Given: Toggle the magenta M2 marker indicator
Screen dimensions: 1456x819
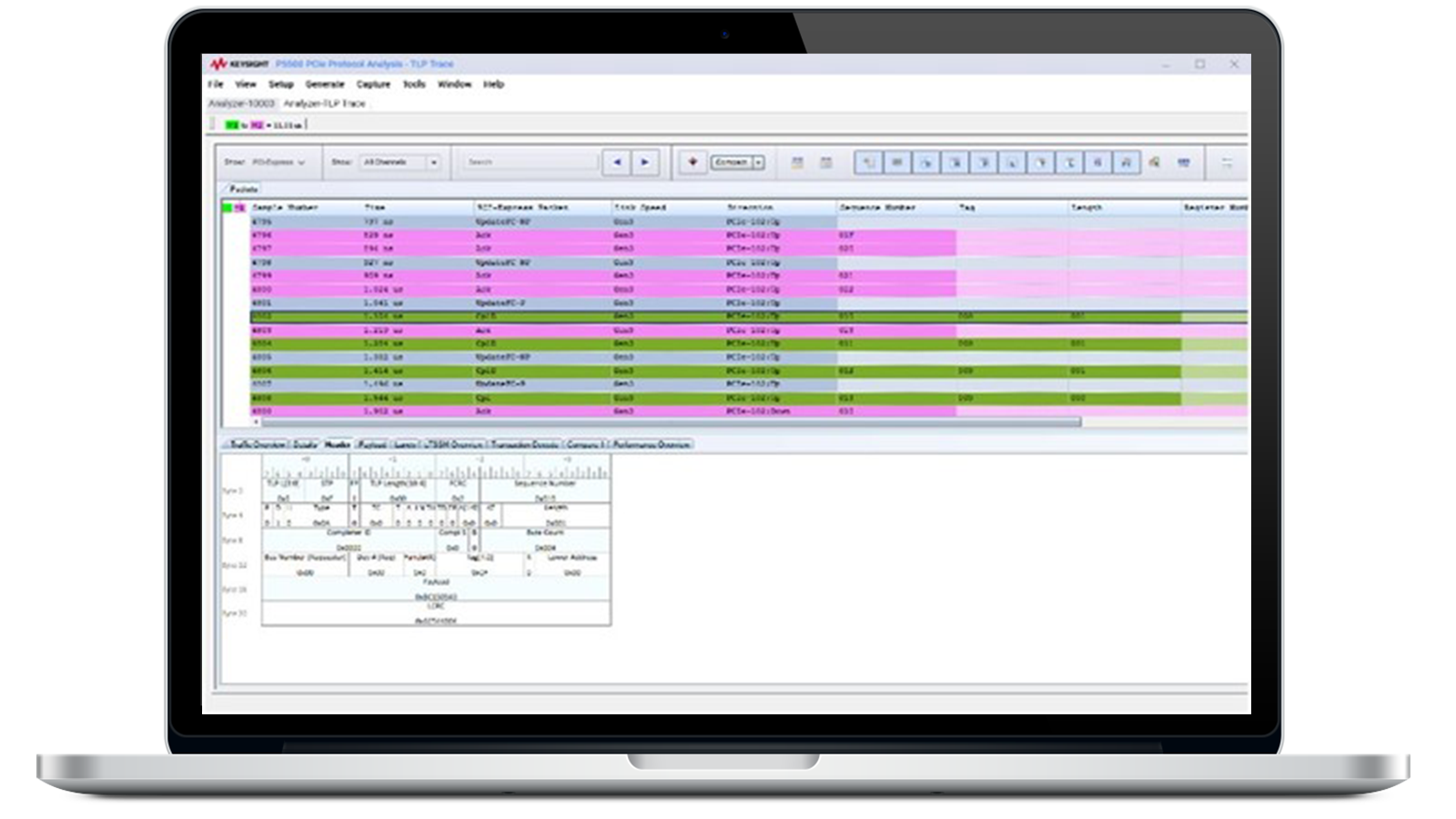Looking at the screenshot, I should 258,125.
